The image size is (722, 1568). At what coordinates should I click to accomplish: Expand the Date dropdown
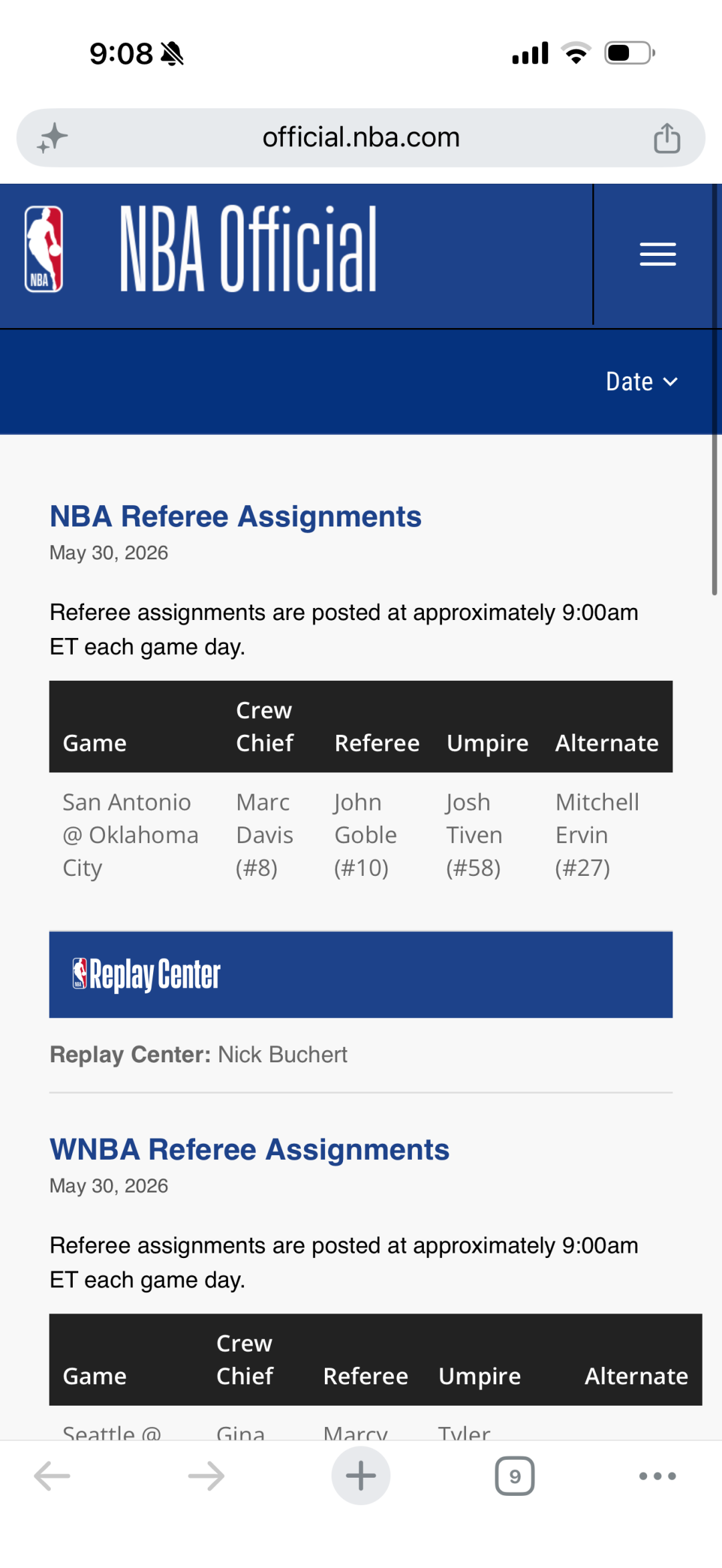click(x=642, y=381)
